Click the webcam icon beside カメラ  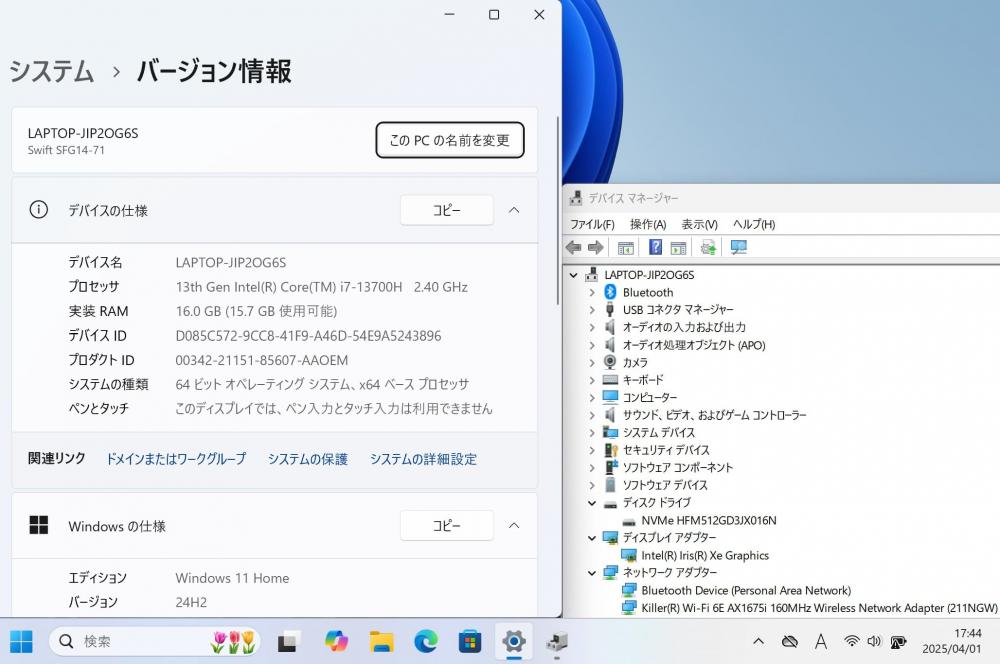tap(610, 362)
